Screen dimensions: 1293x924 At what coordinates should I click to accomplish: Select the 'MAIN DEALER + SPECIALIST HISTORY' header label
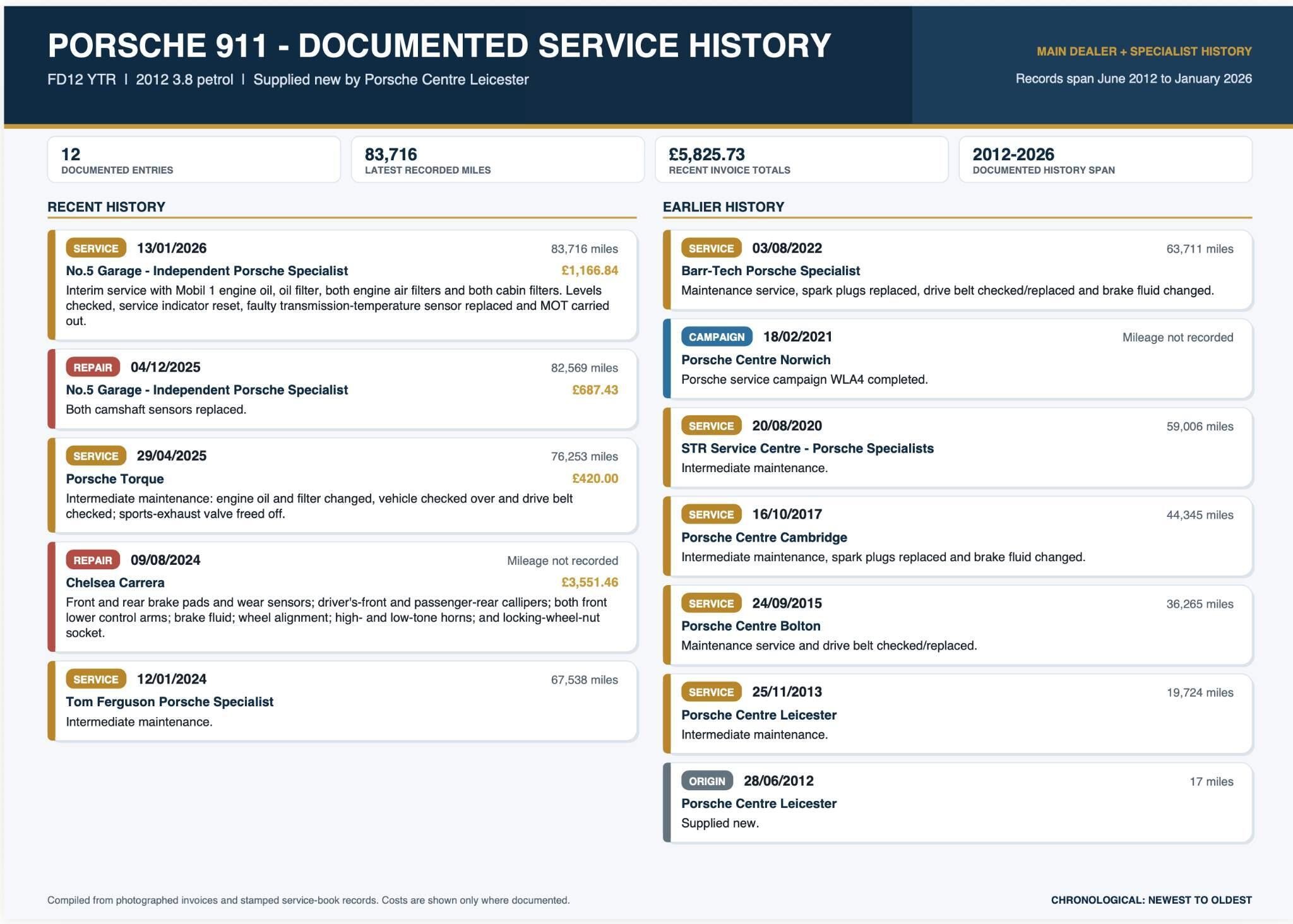click(1144, 51)
